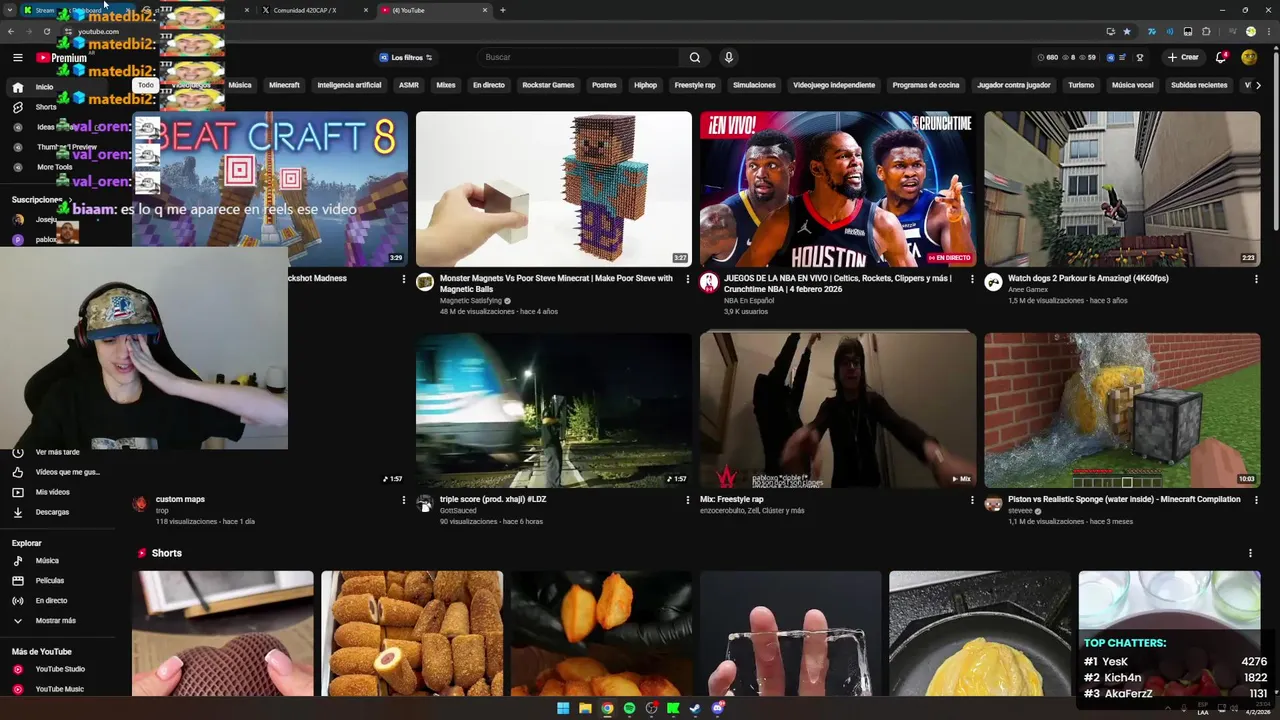Screen dimensions: 1280x720
Task: Click the Buscar search field
Action: [x=578, y=57]
